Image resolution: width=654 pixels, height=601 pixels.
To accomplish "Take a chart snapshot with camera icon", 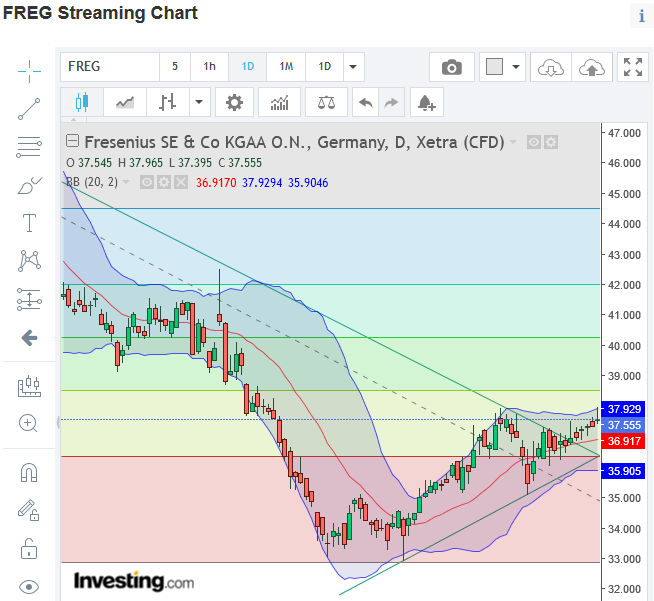I will pos(452,67).
